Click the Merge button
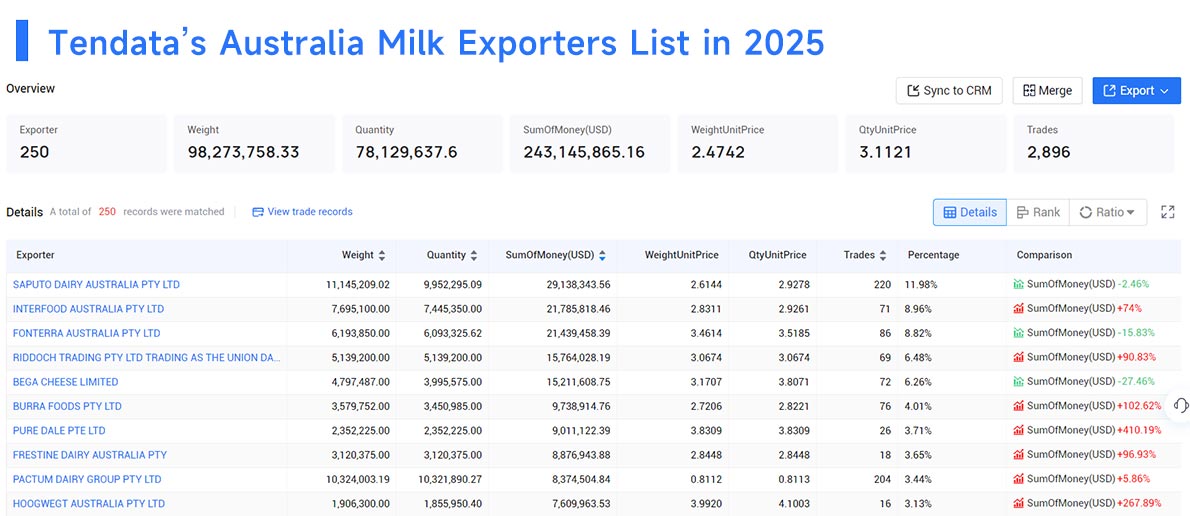Image resolution: width=1190 pixels, height=516 pixels. 1047,90
